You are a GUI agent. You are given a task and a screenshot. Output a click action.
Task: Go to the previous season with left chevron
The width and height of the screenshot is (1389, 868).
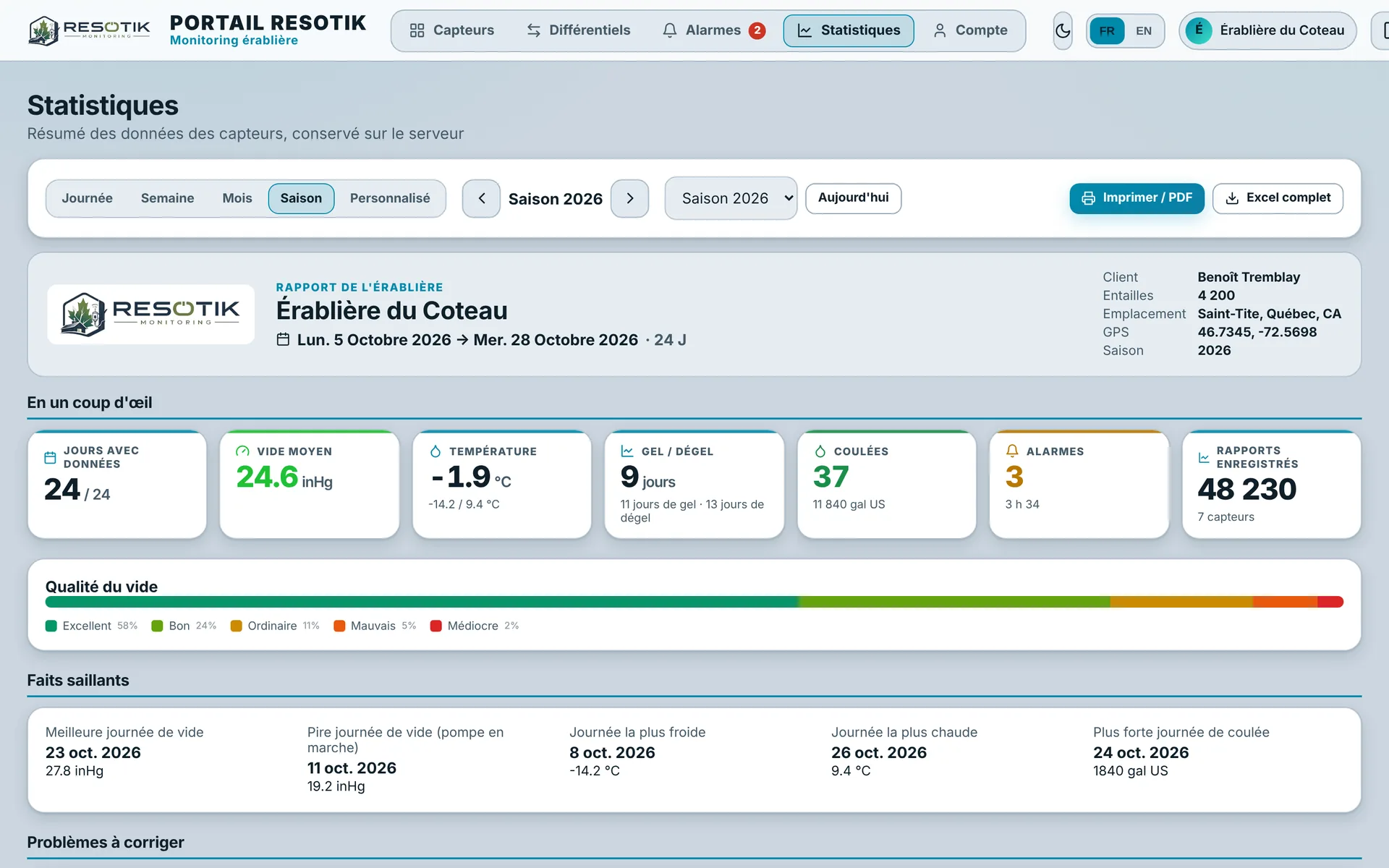(481, 198)
